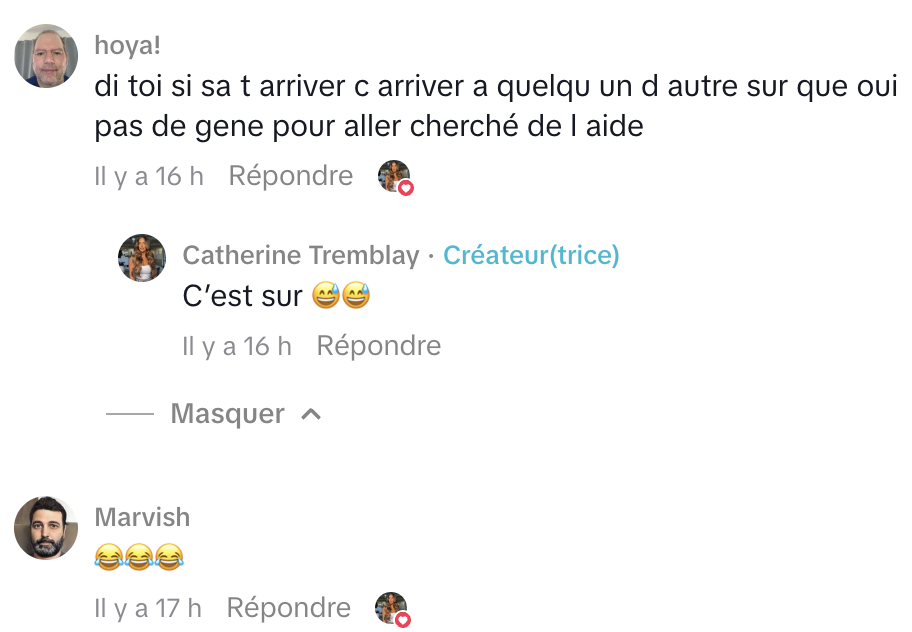
Task: Open the Marvish username profile link
Action: pyautogui.click(x=142, y=517)
